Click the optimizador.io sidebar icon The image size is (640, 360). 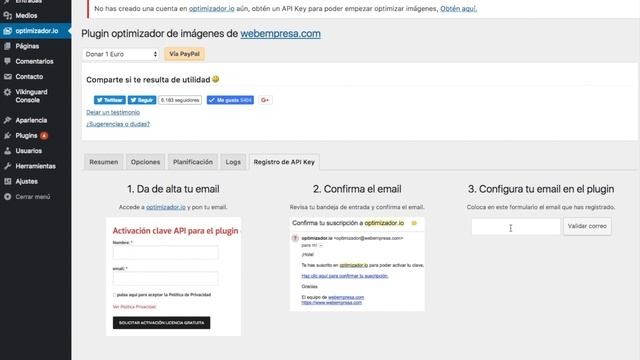pos(7,31)
